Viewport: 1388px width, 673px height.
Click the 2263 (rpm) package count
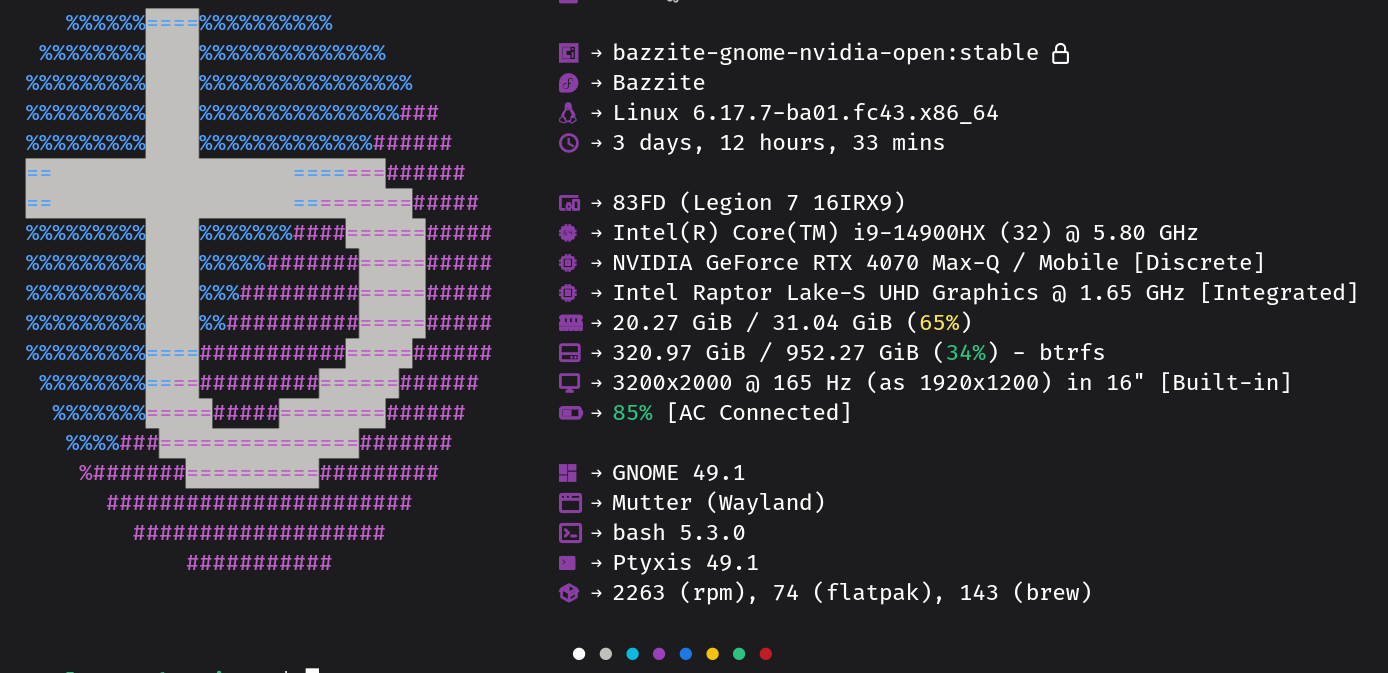pyautogui.click(x=679, y=593)
